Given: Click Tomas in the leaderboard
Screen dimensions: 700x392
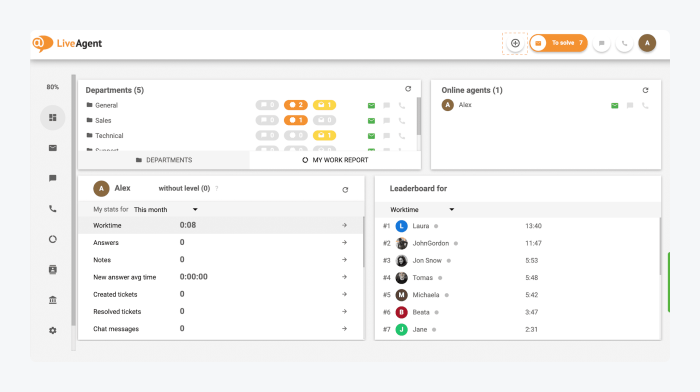Looking at the screenshot, I should click(x=422, y=278).
